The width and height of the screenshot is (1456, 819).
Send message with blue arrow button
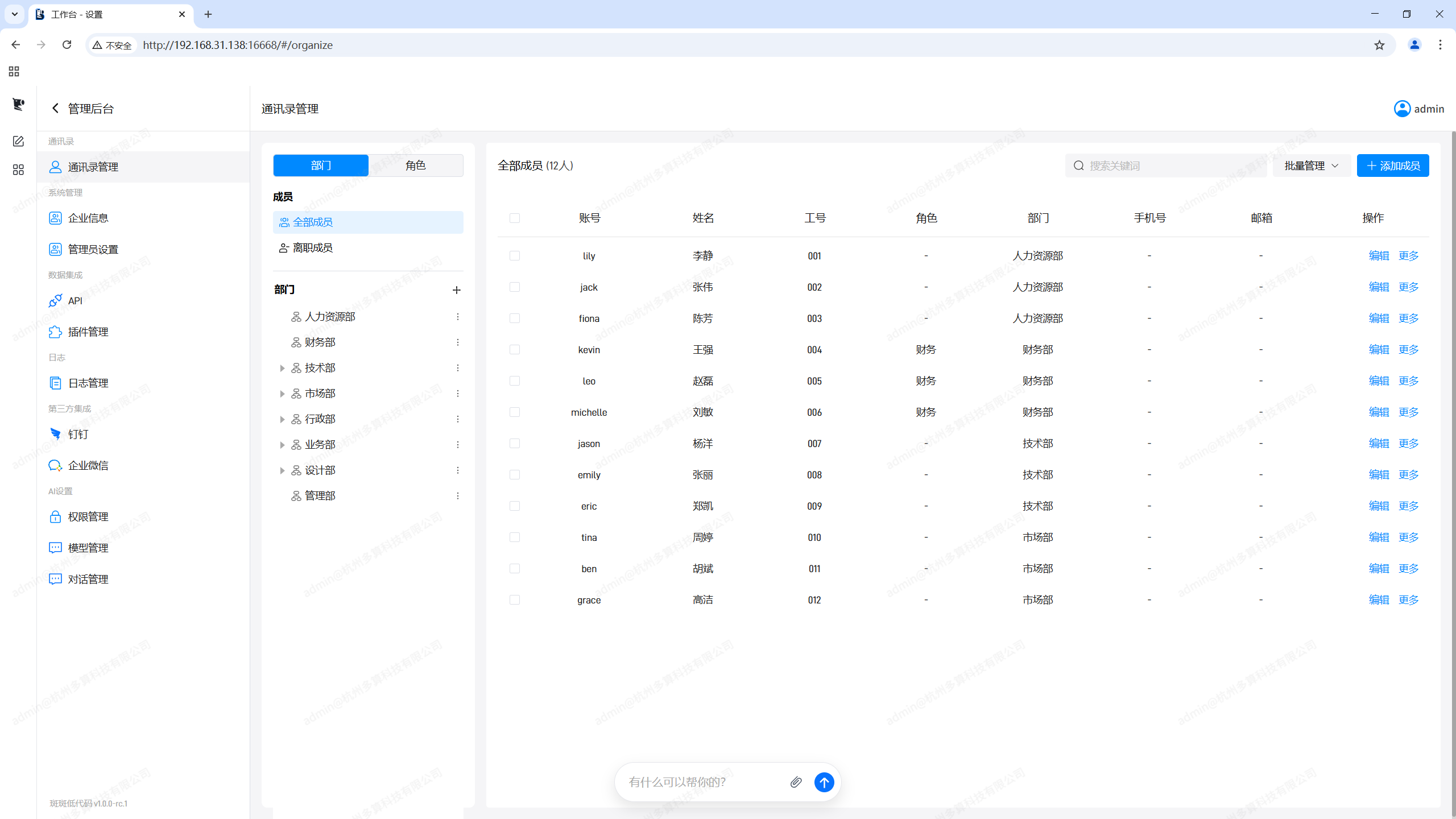824,782
